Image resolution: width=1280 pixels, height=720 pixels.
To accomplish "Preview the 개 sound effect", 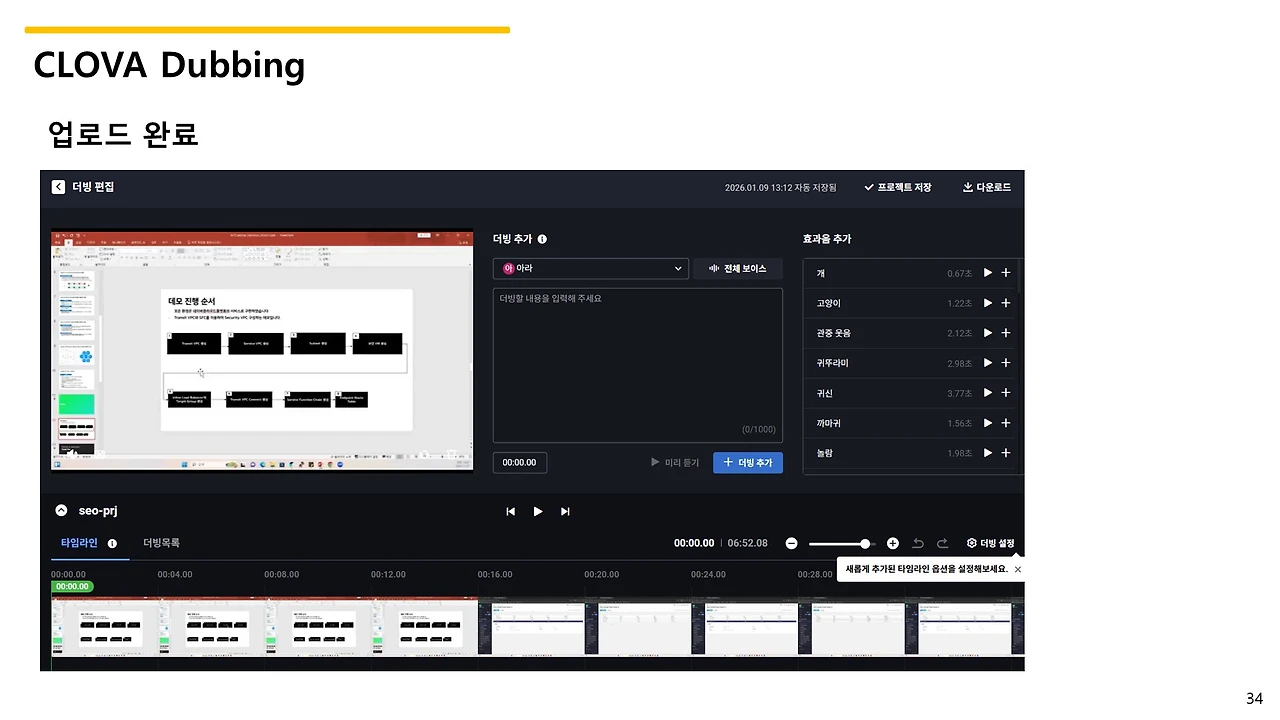I will 988,273.
